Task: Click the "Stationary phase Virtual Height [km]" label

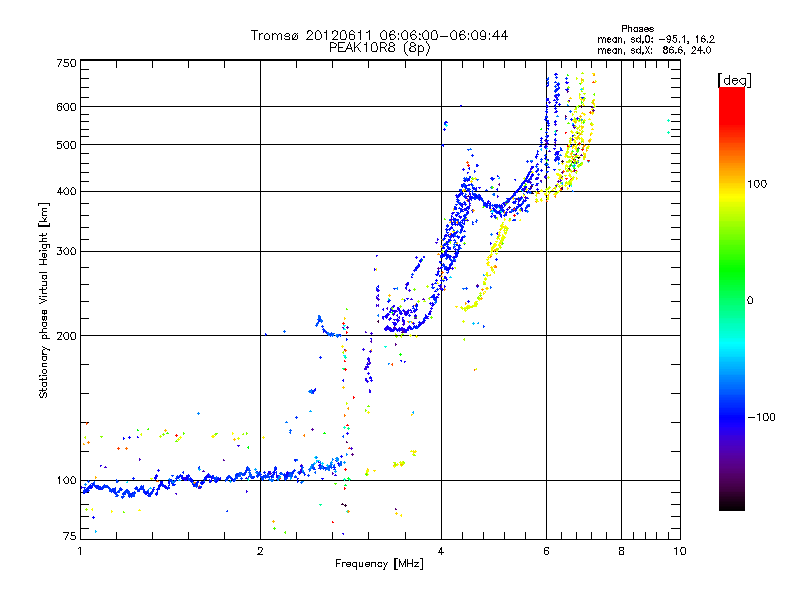Action: [44, 300]
